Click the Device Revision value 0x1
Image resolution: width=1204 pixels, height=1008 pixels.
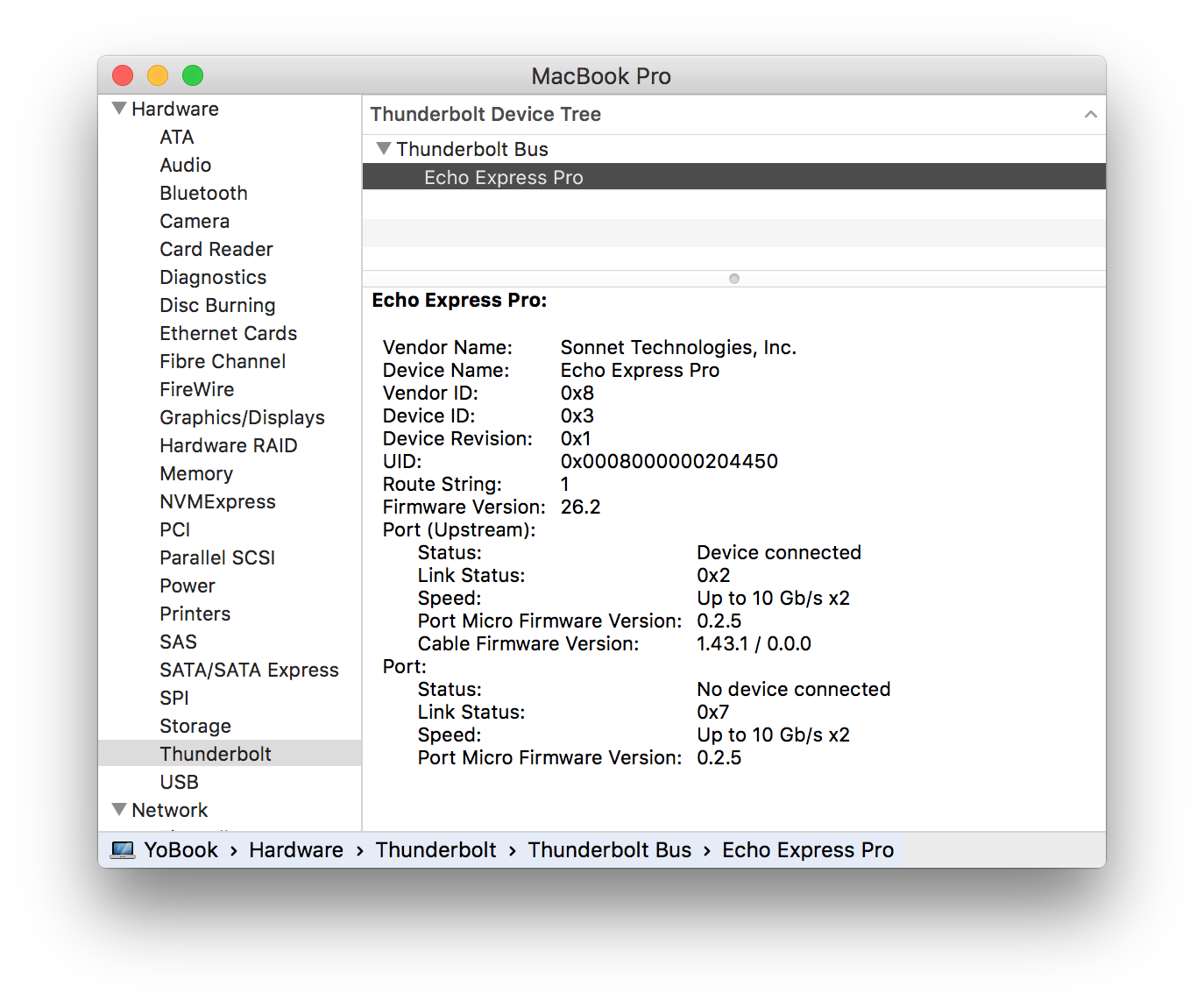(576, 438)
